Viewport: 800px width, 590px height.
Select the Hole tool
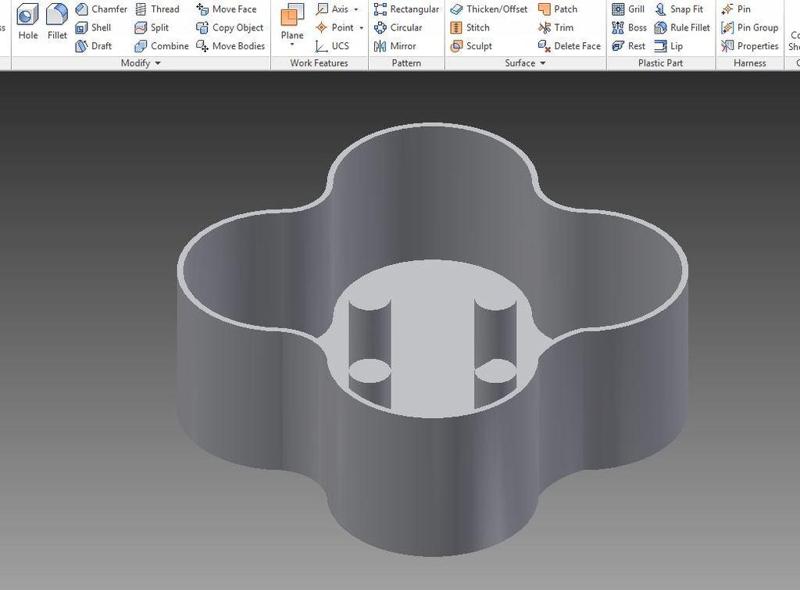tap(28, 22)
